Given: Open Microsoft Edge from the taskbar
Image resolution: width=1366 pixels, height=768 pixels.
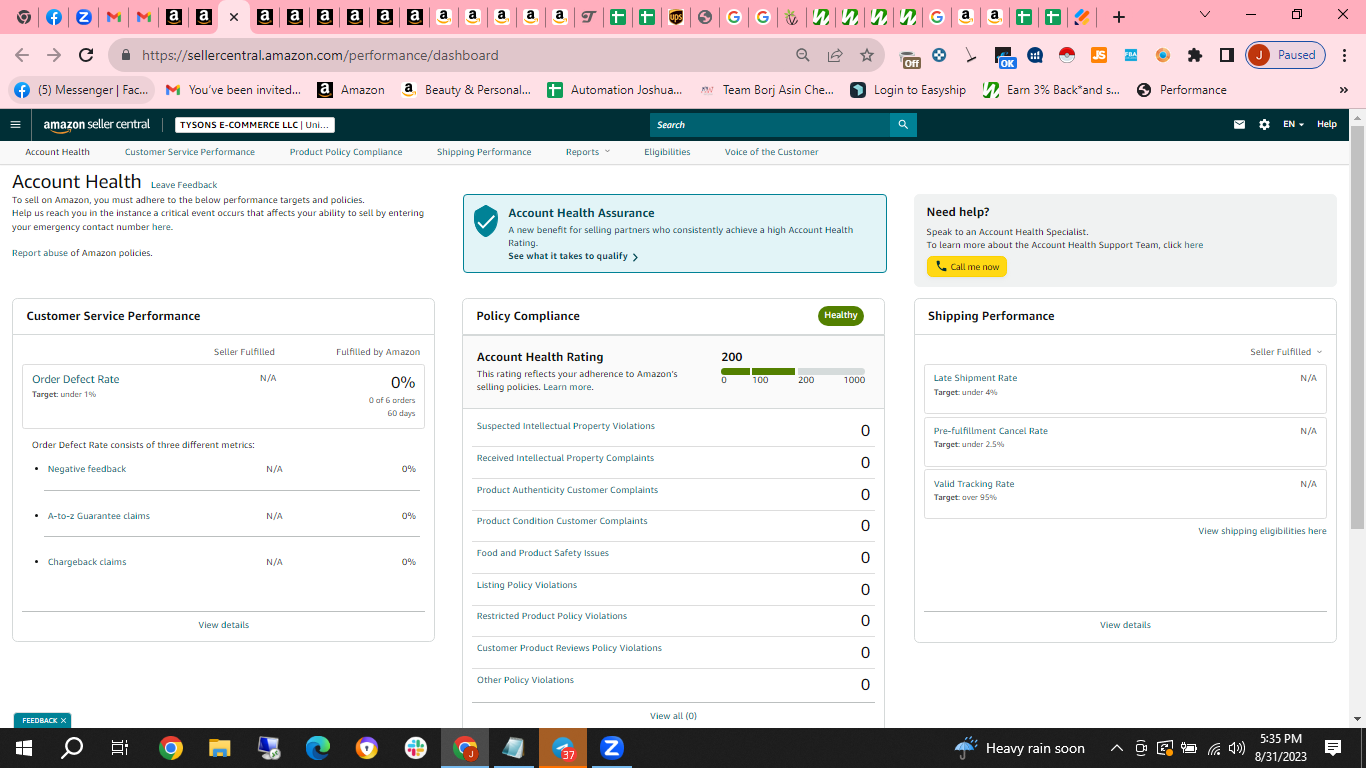Looking at the screenshot, I should pyautogui.click(x=318, y=748).
